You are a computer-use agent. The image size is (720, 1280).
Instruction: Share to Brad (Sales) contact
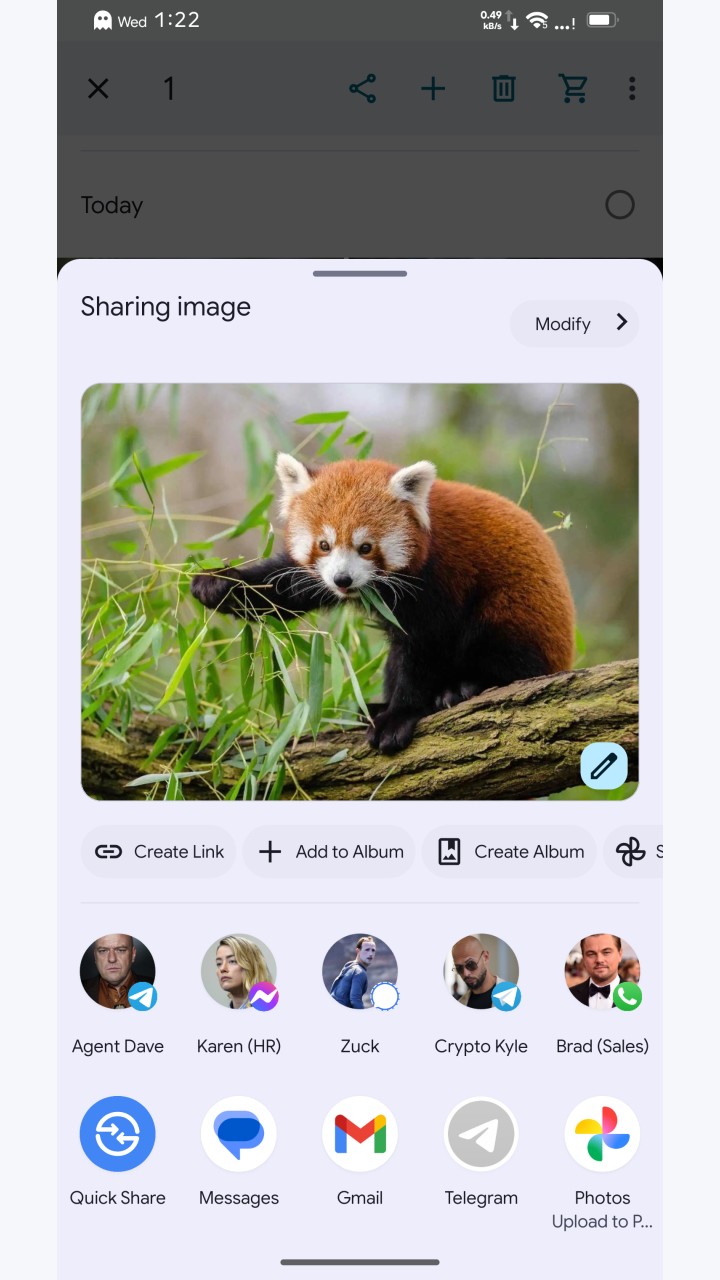tap(602, 994)
